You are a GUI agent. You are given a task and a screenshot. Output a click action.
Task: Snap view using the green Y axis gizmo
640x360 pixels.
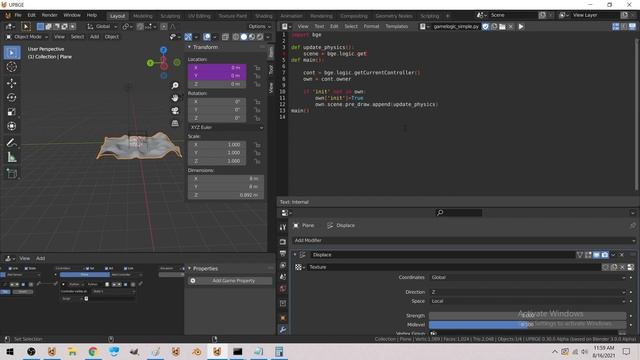150,63
